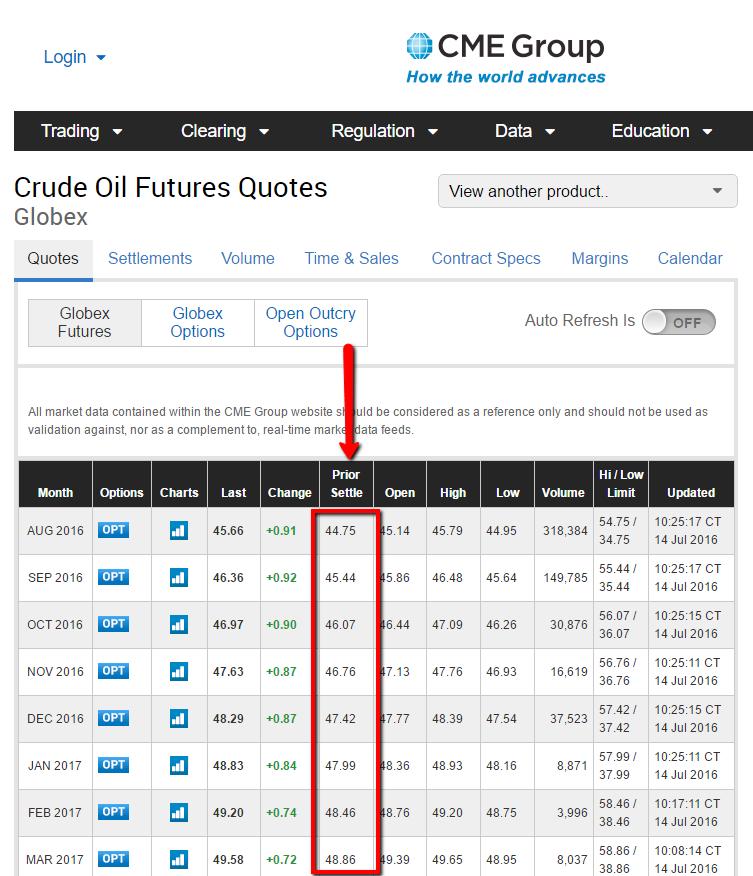Open the Data menu
Image resolution: width=753 pixels, height=876 pixels.
click(525, 131)
